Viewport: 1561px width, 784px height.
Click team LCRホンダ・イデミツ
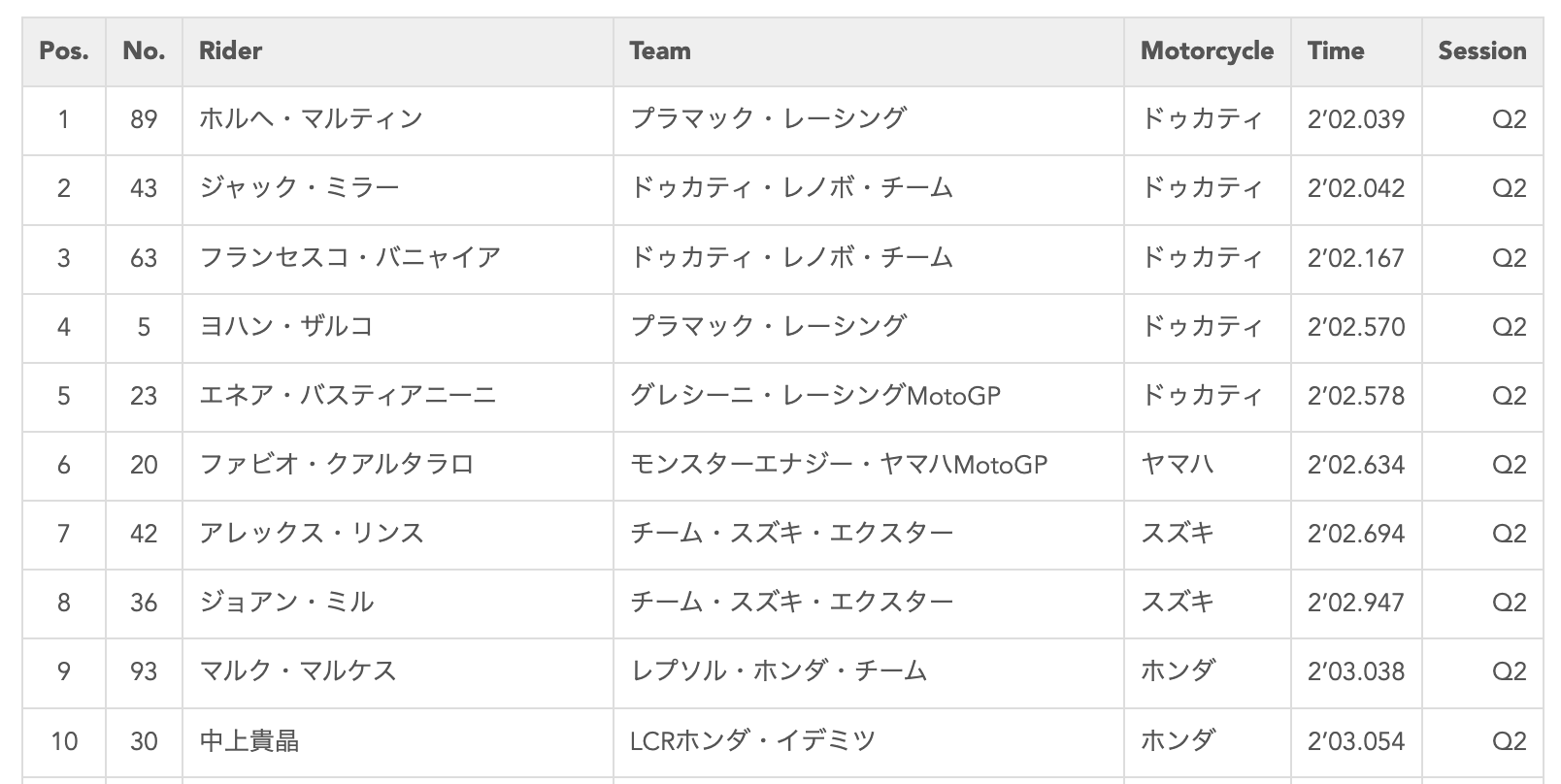[x=752, y=741]
